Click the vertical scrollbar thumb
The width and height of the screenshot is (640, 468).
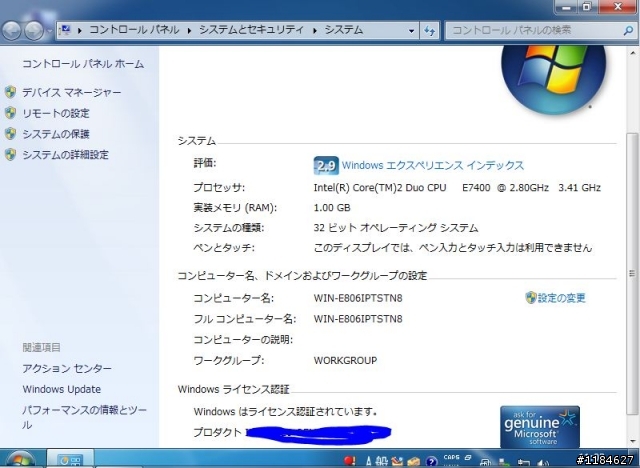(x=632, y=273)
